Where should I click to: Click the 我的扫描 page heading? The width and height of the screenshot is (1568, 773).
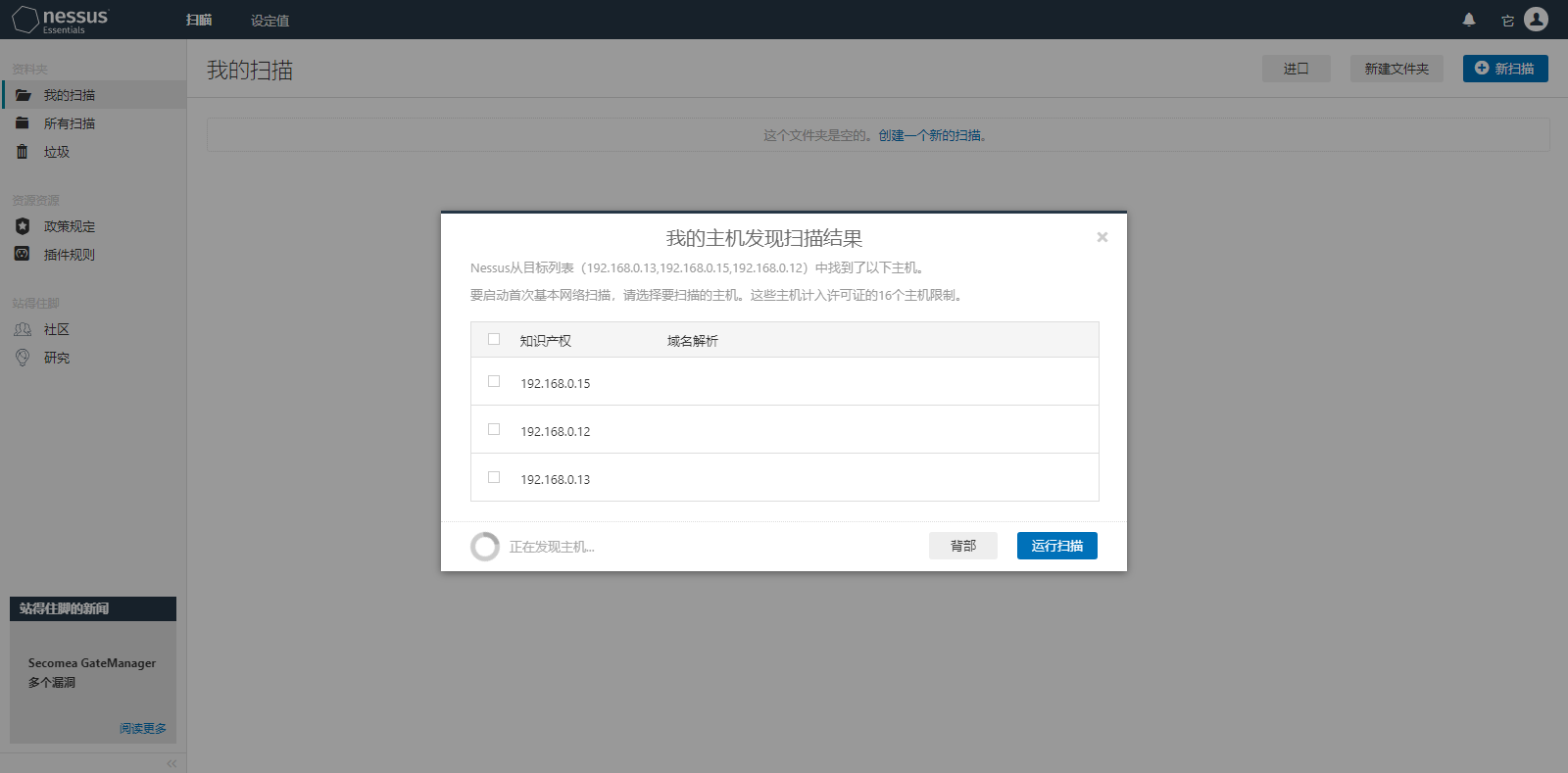250,71
